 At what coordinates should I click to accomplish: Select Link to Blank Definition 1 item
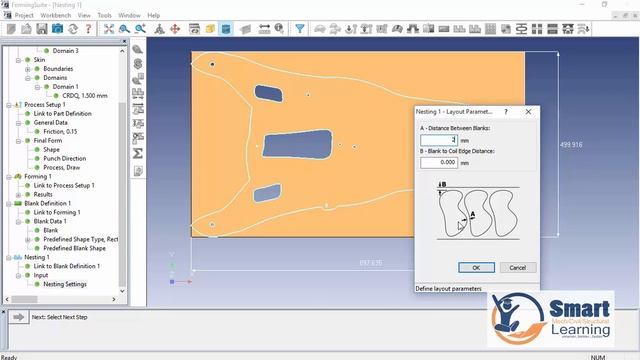tap(67, 266)
